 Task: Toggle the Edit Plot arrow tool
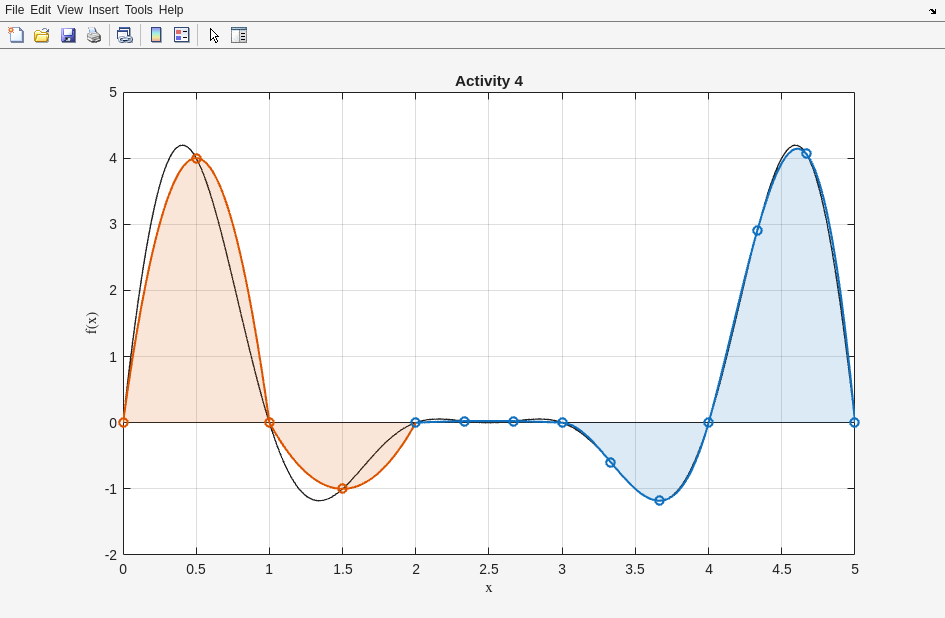pyautogui.click(x=214, y=35)
